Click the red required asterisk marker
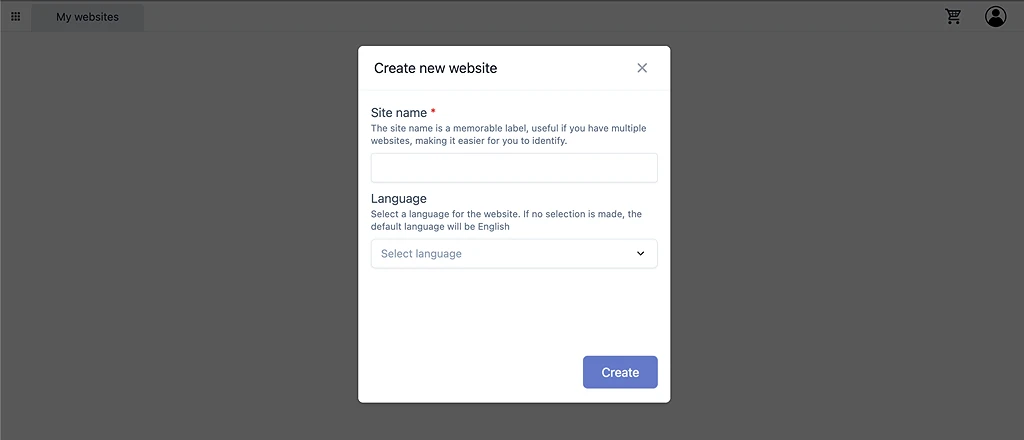Viewport: 1024px width, 440px height. tap(433, 113)
